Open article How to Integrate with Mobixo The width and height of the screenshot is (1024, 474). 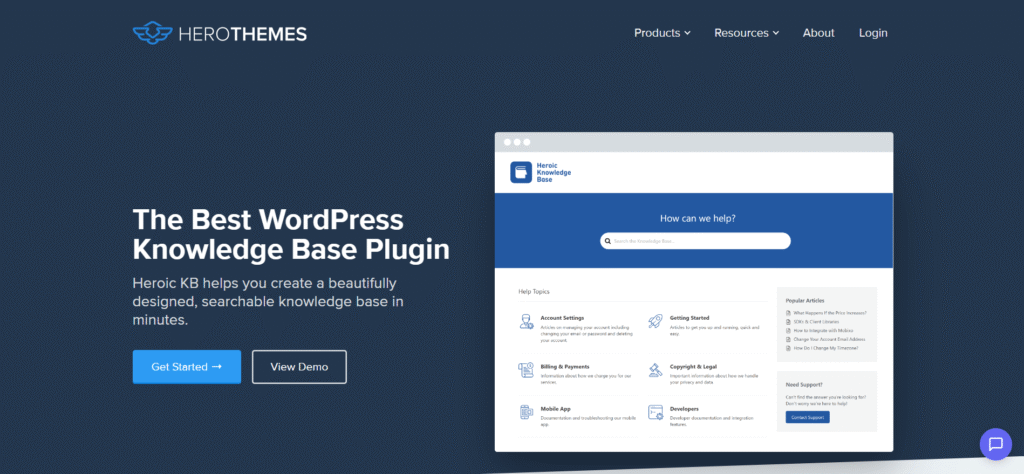tap(822, 330)
